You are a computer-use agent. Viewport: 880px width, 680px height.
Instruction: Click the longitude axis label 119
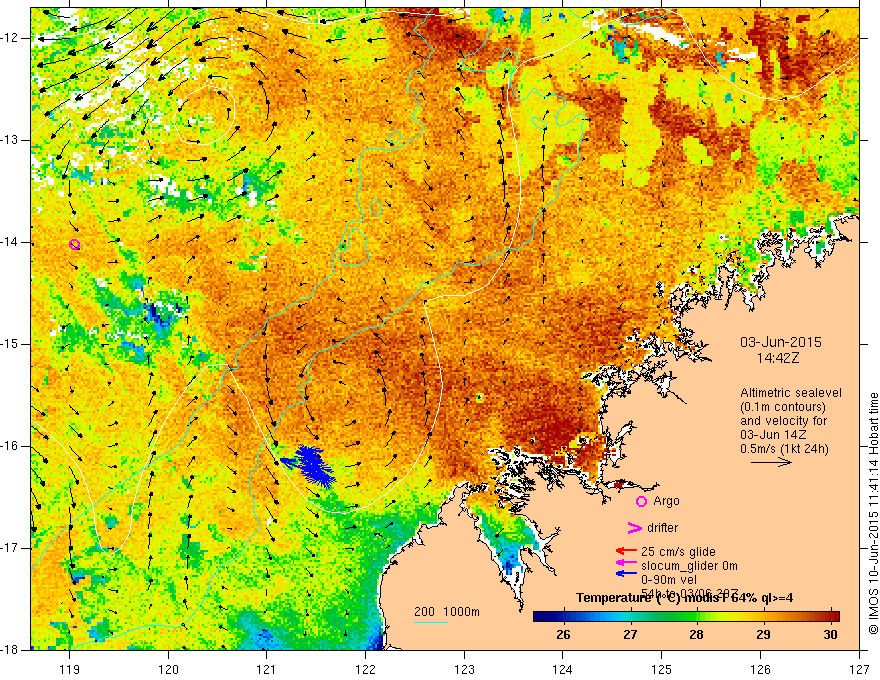(x=70, y=669)
